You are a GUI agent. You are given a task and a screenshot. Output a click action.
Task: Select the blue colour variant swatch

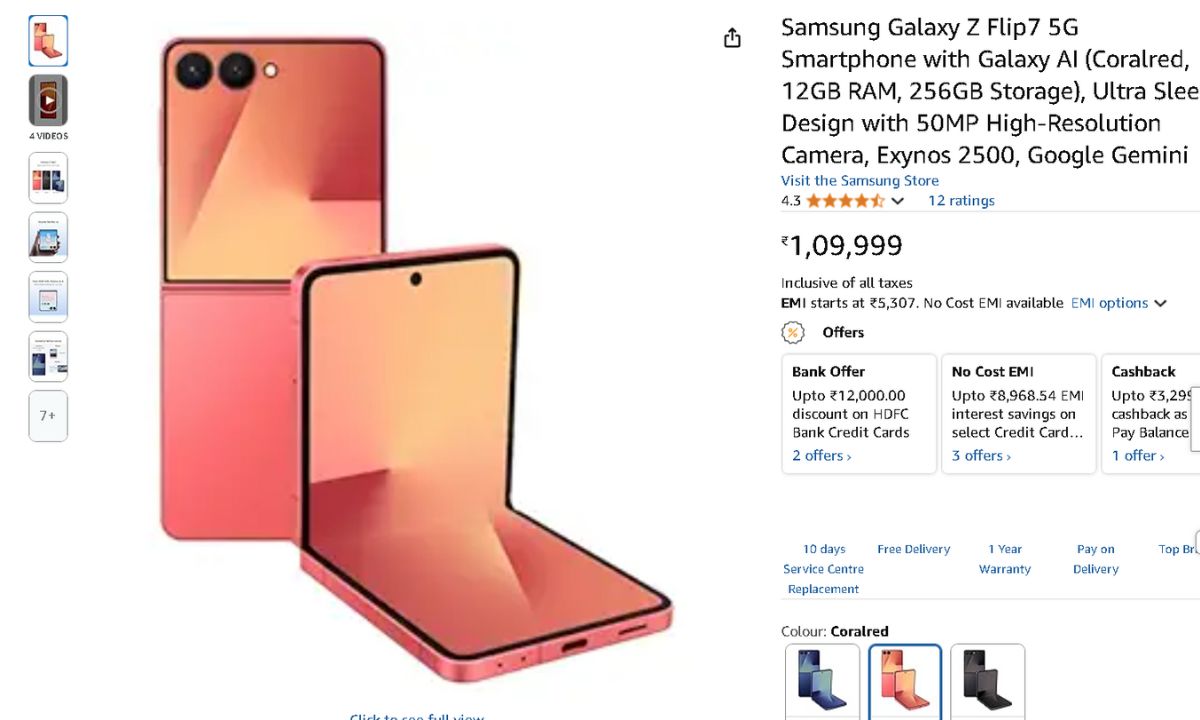pos(822,680)
